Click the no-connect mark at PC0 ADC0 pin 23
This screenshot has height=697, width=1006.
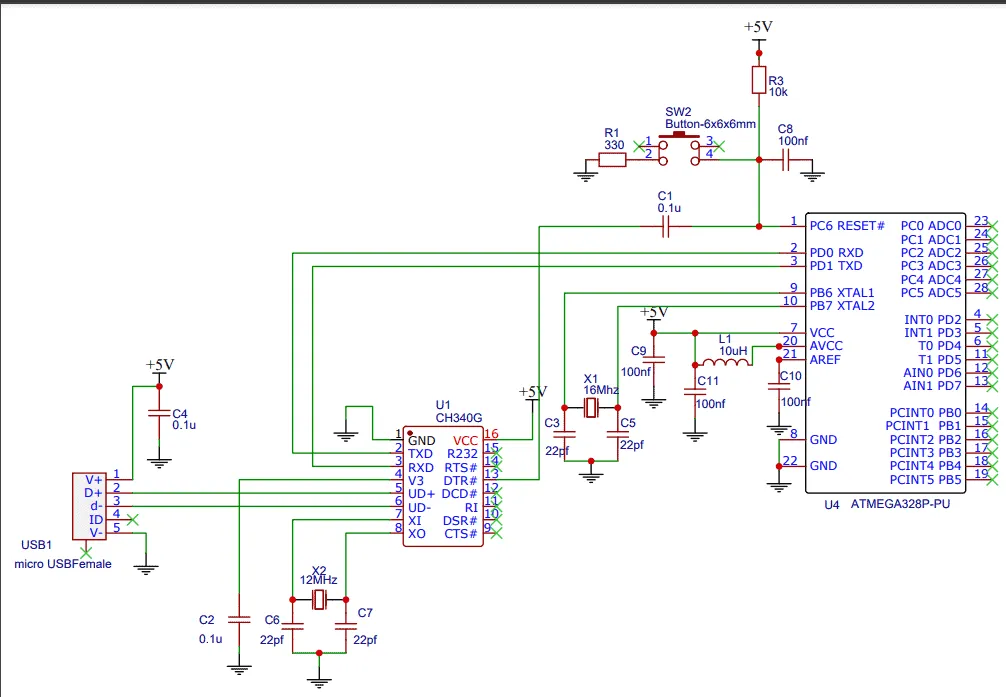tap(993, 227)
